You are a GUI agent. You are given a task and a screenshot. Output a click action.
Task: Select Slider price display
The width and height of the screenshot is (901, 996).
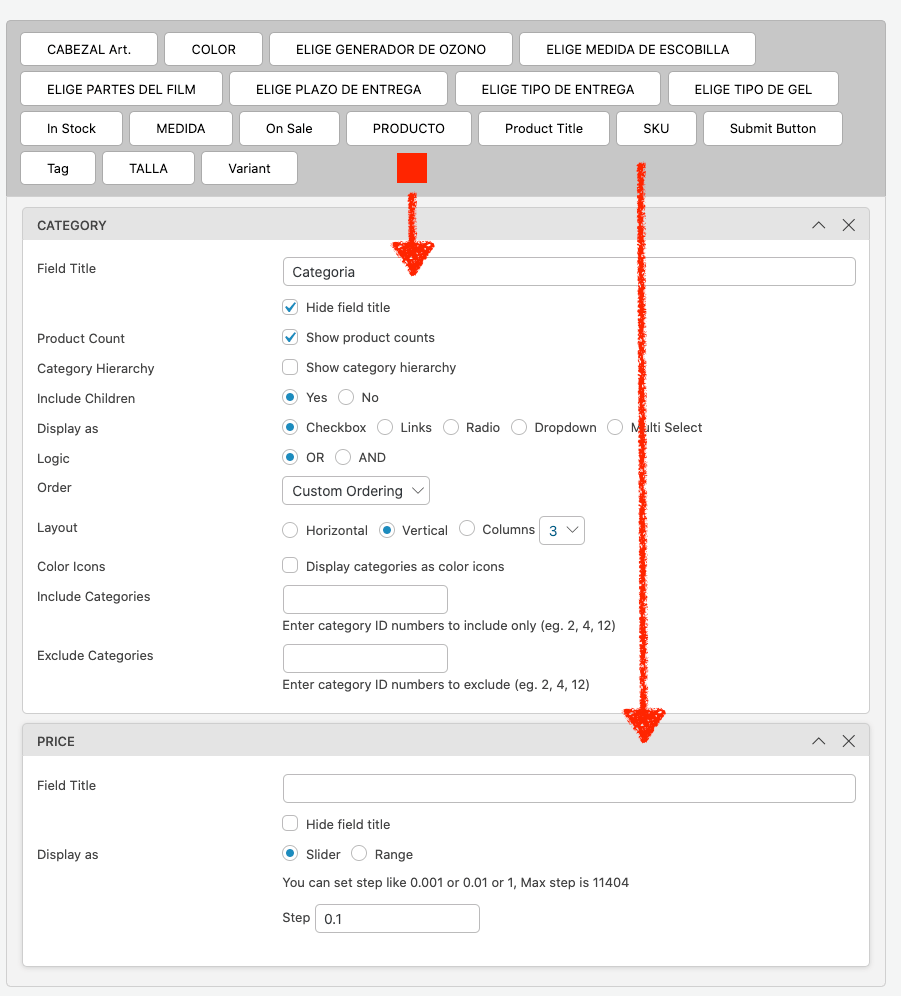click(290, 853)
